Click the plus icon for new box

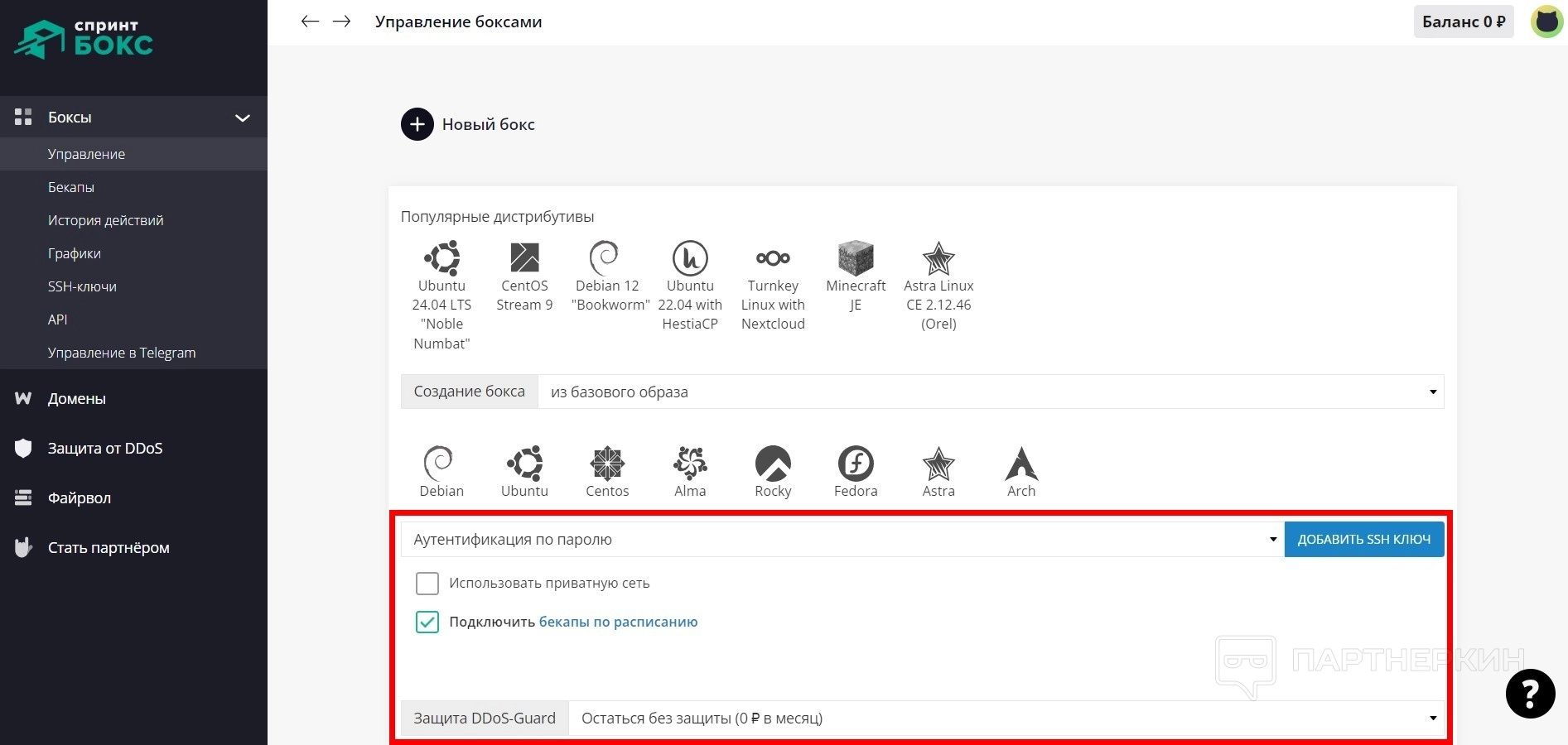(x=417, y=124)
